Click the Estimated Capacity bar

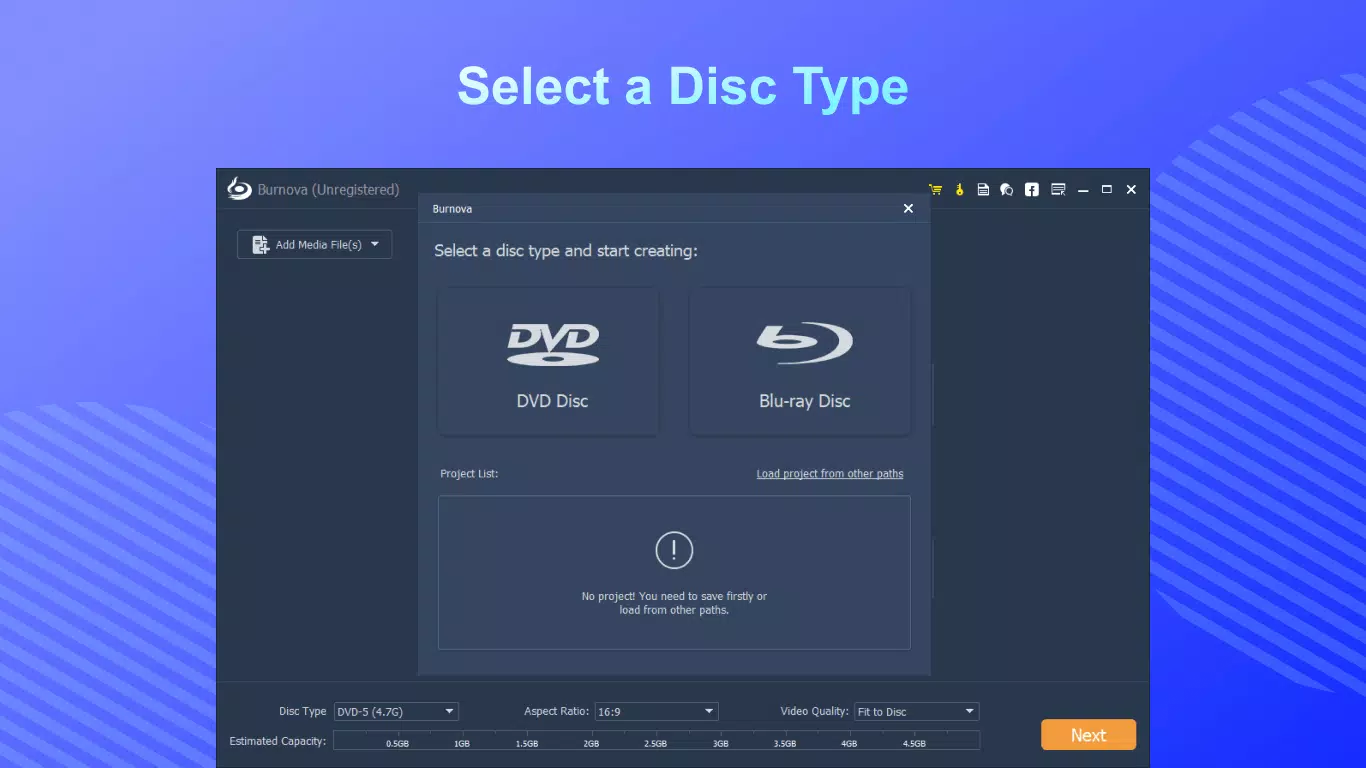click(656, 740)
